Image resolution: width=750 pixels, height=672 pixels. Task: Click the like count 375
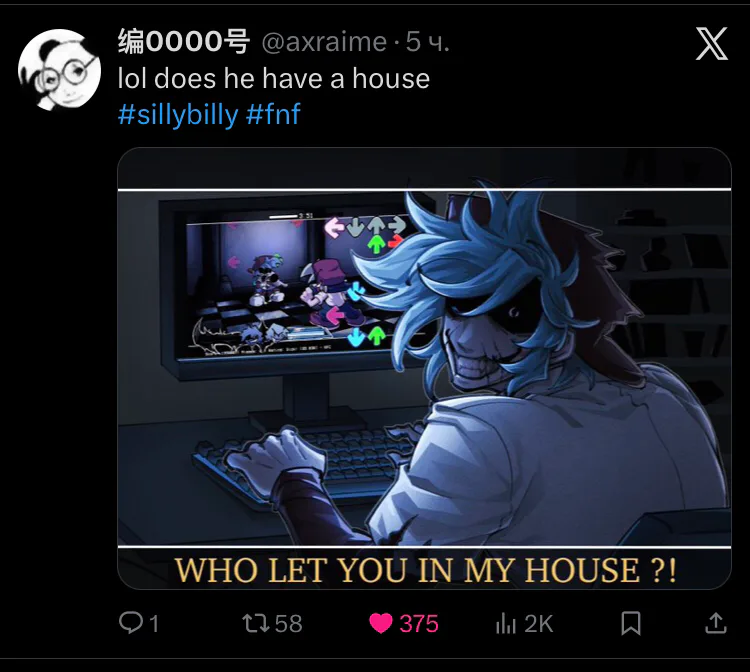[x=419, y=624]
